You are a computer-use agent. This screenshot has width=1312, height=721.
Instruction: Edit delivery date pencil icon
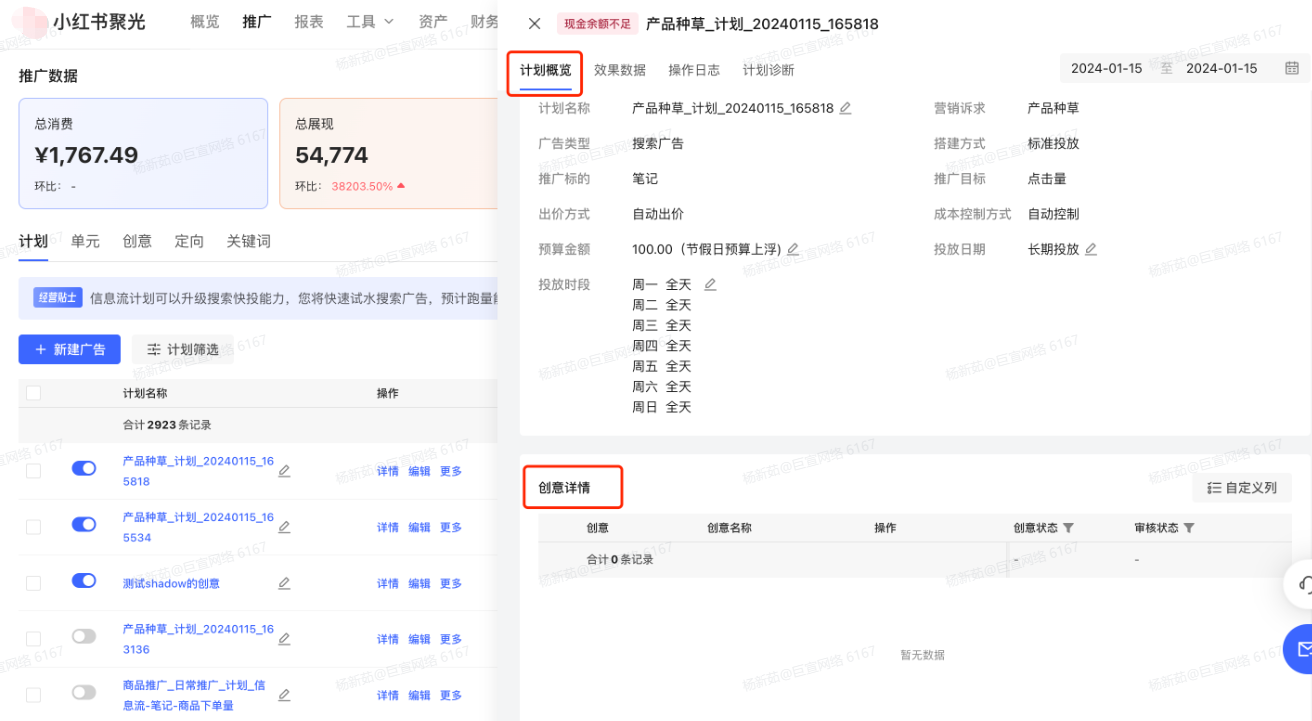1091,249
